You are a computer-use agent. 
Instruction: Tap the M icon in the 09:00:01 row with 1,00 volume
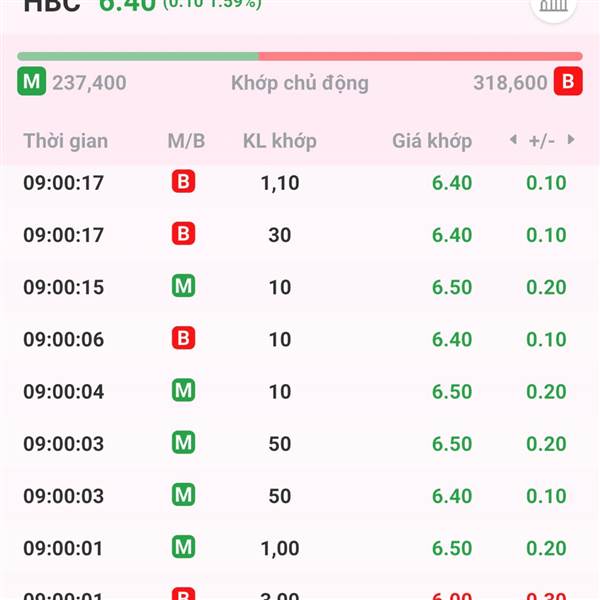[183, 547]
